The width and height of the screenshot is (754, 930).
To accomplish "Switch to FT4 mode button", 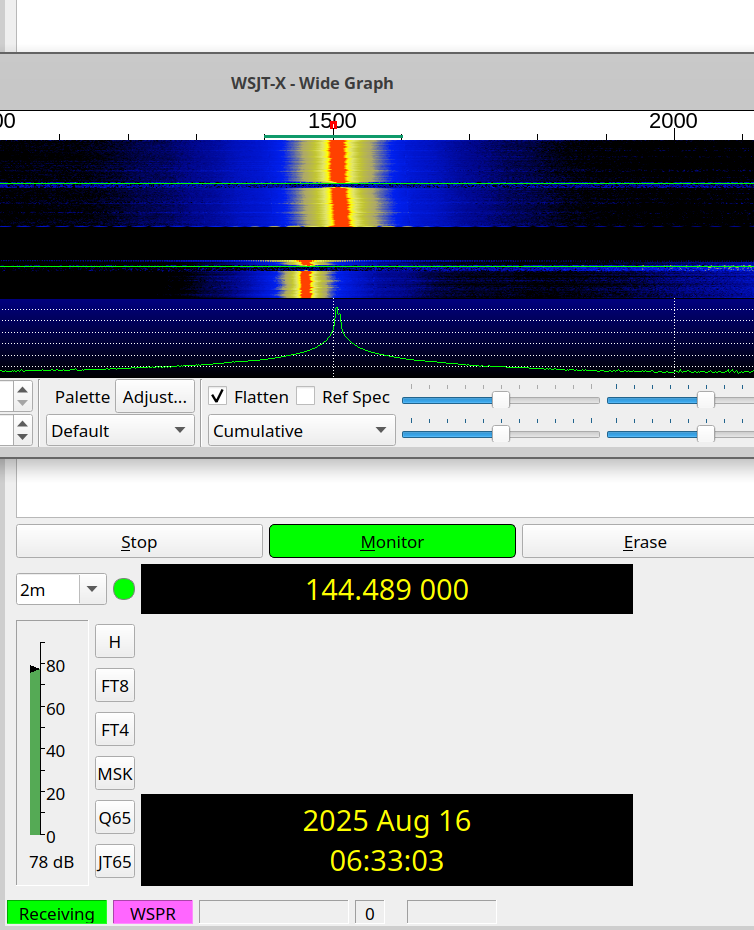I will (x=115, y=730).
